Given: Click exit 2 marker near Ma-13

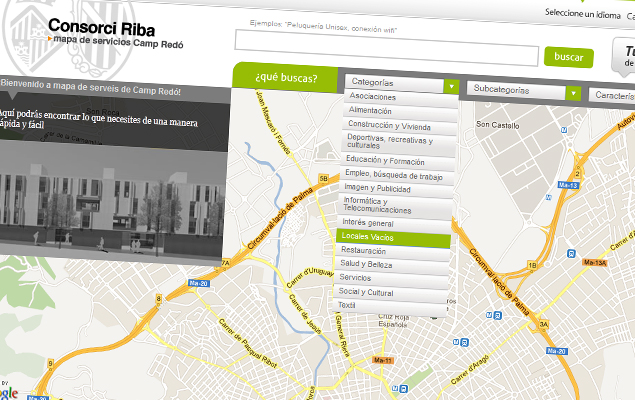Looking at the screenshot, I should (578, 174).
